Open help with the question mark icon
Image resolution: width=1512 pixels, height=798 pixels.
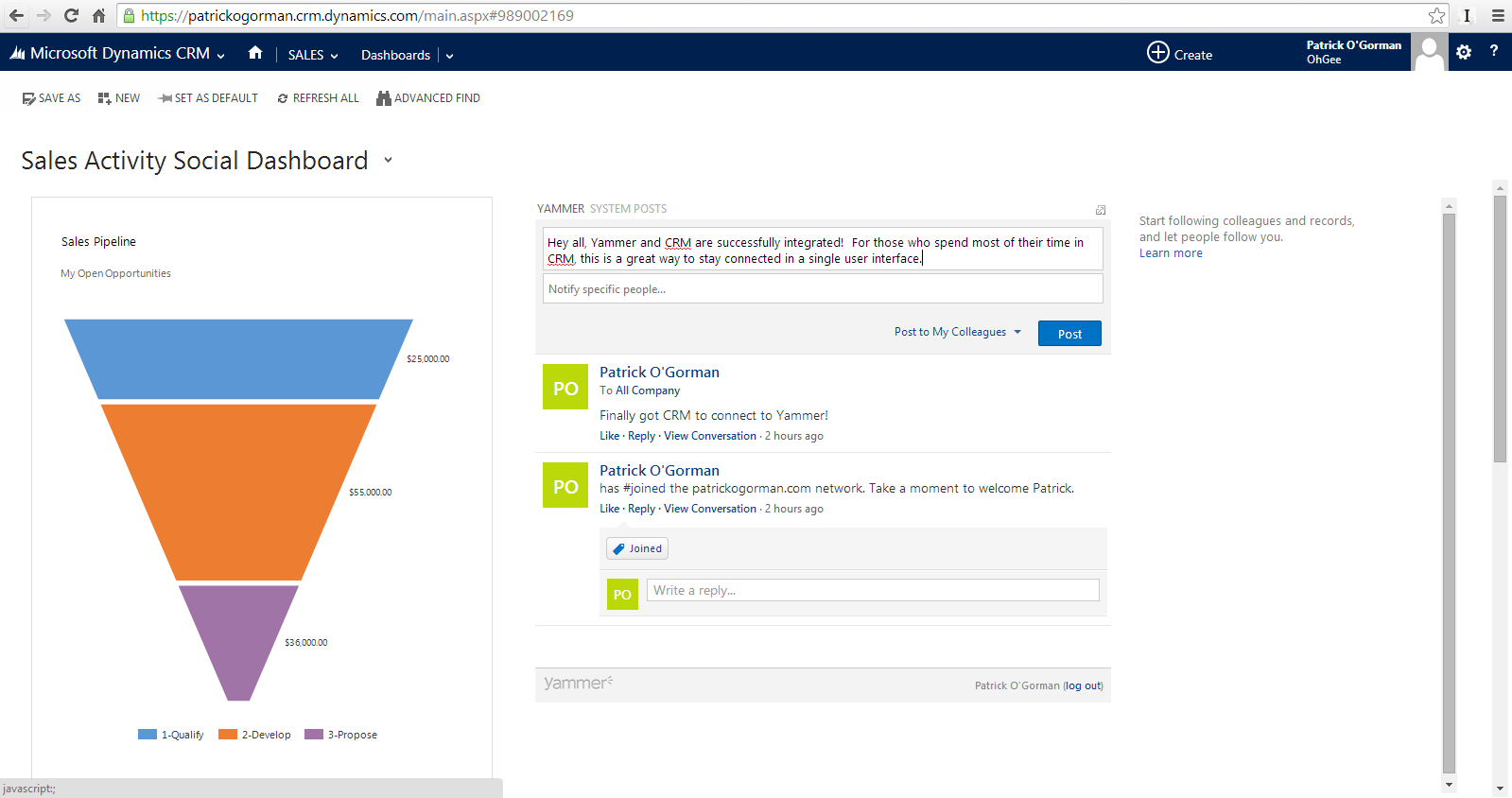[1494, 51]
